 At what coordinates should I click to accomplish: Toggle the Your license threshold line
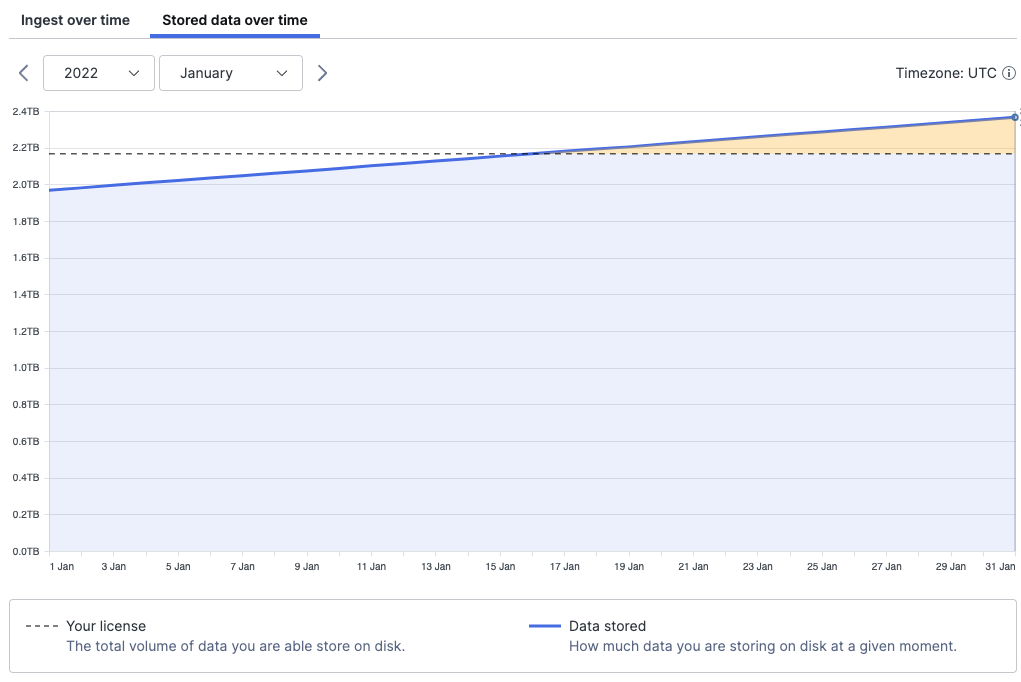105,625
